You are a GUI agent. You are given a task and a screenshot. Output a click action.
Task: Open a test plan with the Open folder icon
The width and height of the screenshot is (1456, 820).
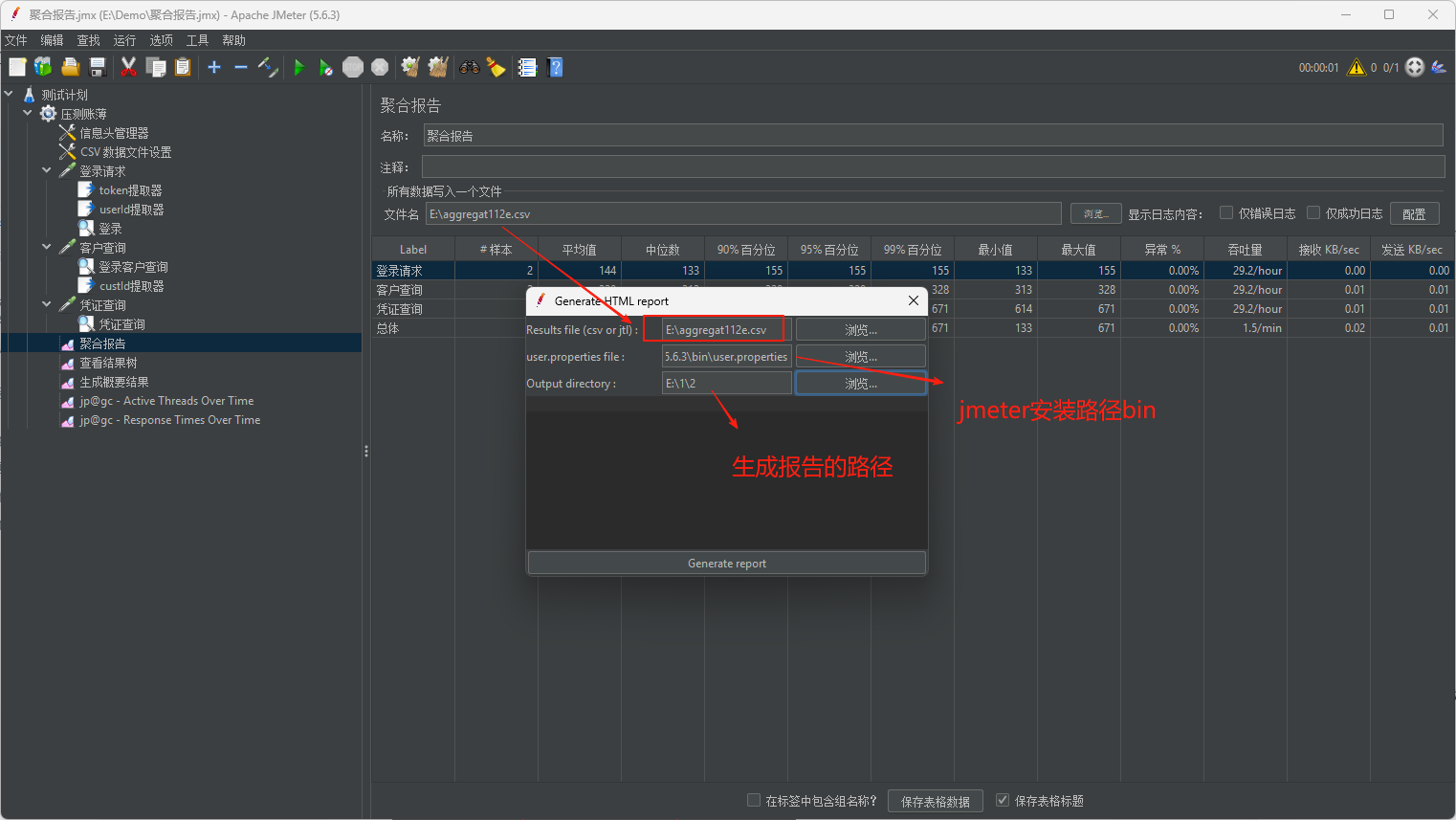click(x=70, y=67)
